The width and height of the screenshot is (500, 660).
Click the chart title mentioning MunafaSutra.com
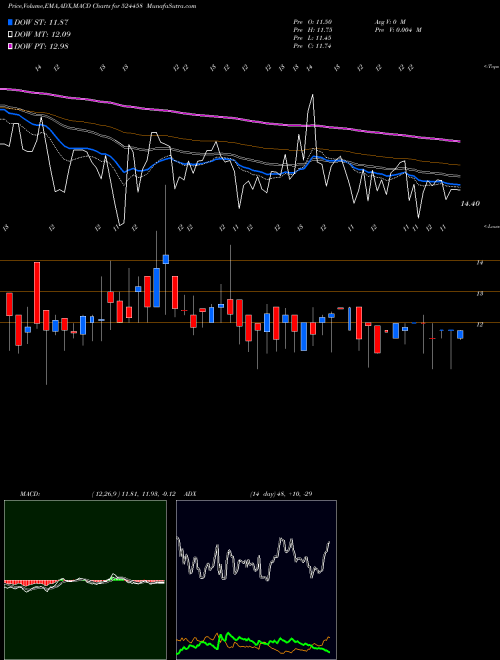tap(102, 6)
